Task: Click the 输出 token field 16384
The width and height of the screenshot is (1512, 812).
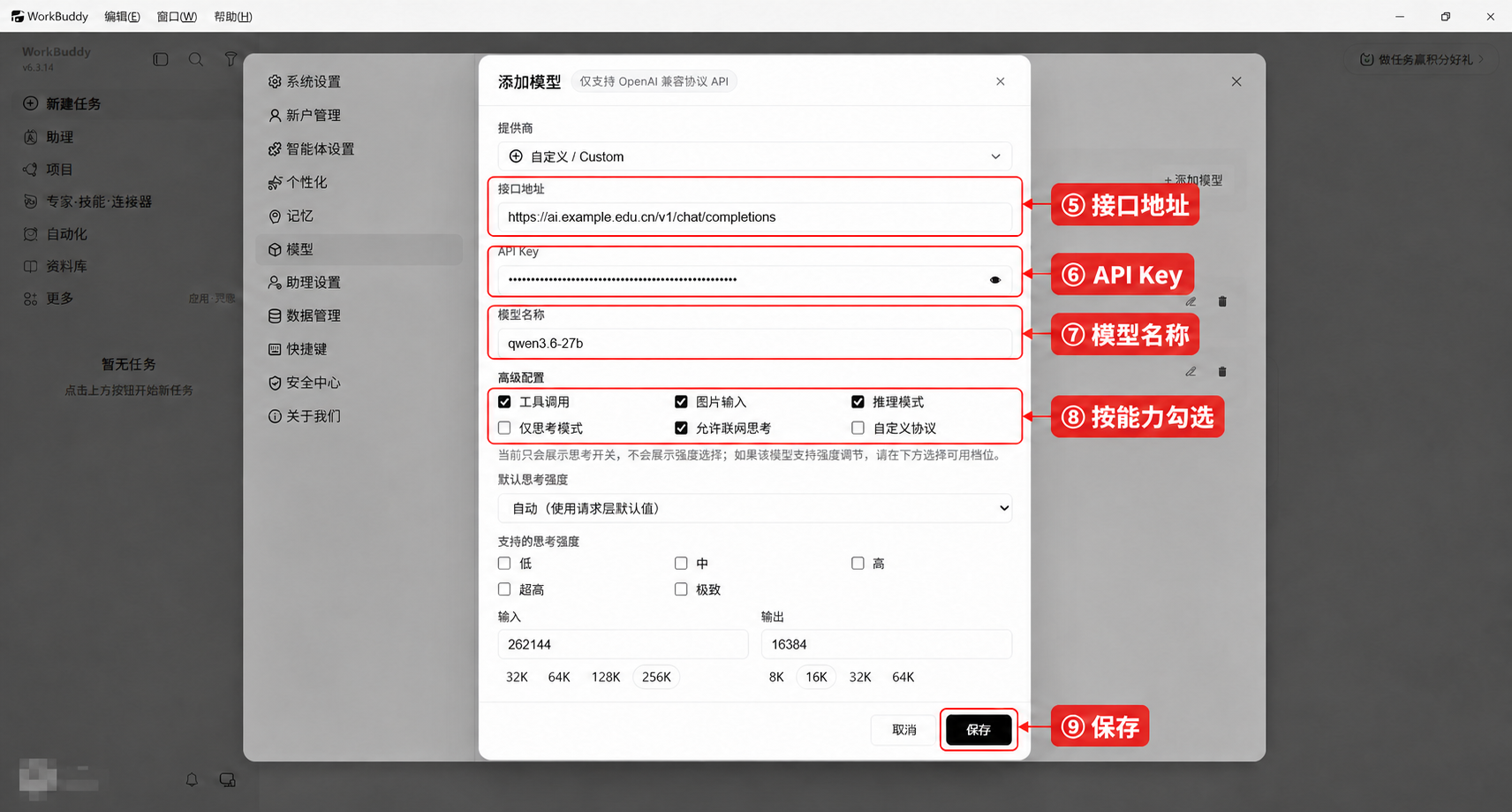Action: 886,644
